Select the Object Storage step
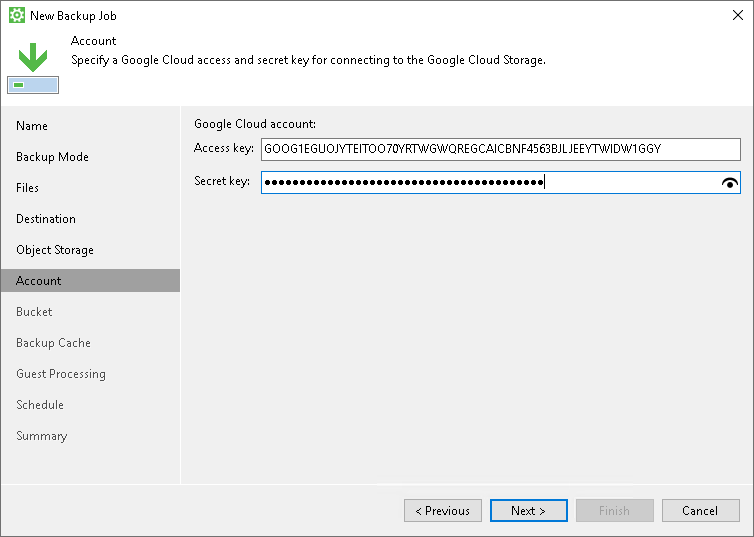The height and width of the screenshot is (537, 754). pos(55,250)
